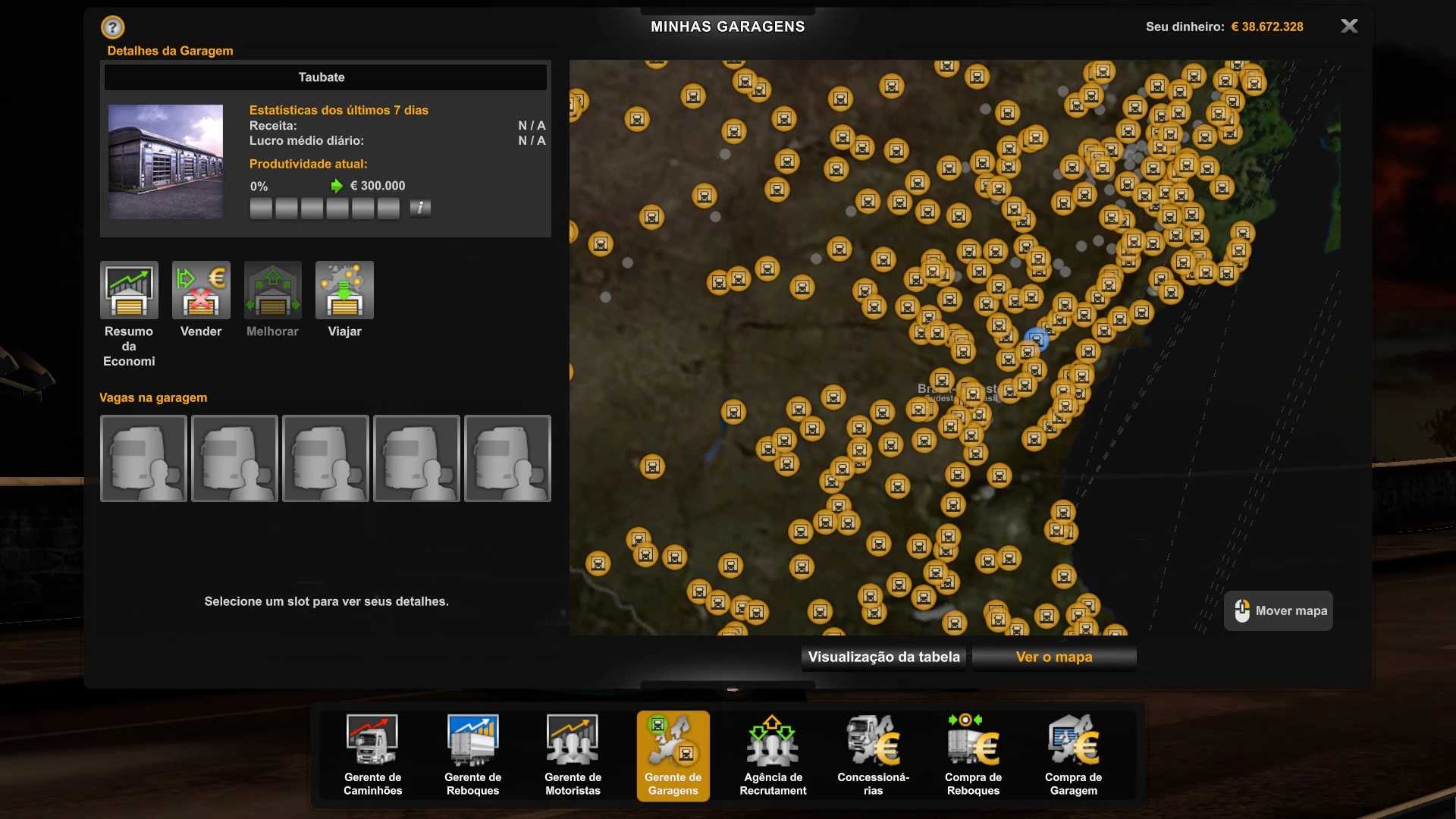Image resolution: width=1456 pixels, height=819 pixels.
Task: Close the Minhas Garagens window
Action: (x=1349, y=27)
